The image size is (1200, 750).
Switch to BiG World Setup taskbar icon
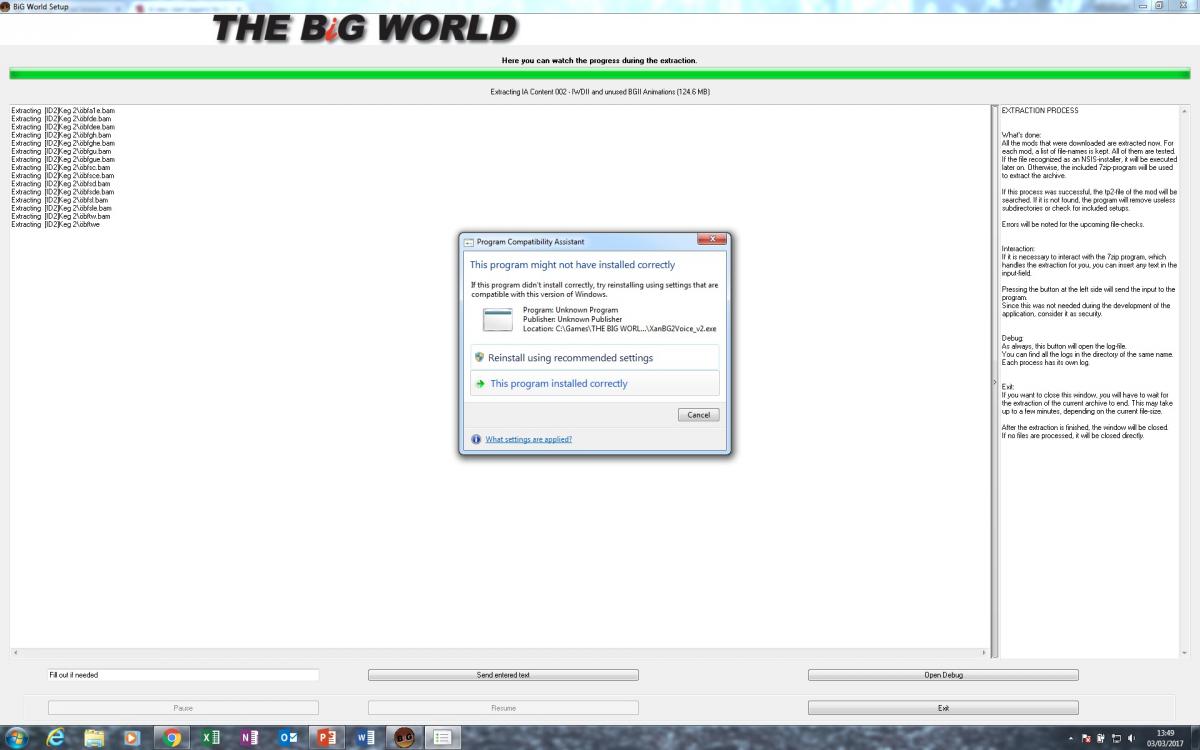(404, 738)
